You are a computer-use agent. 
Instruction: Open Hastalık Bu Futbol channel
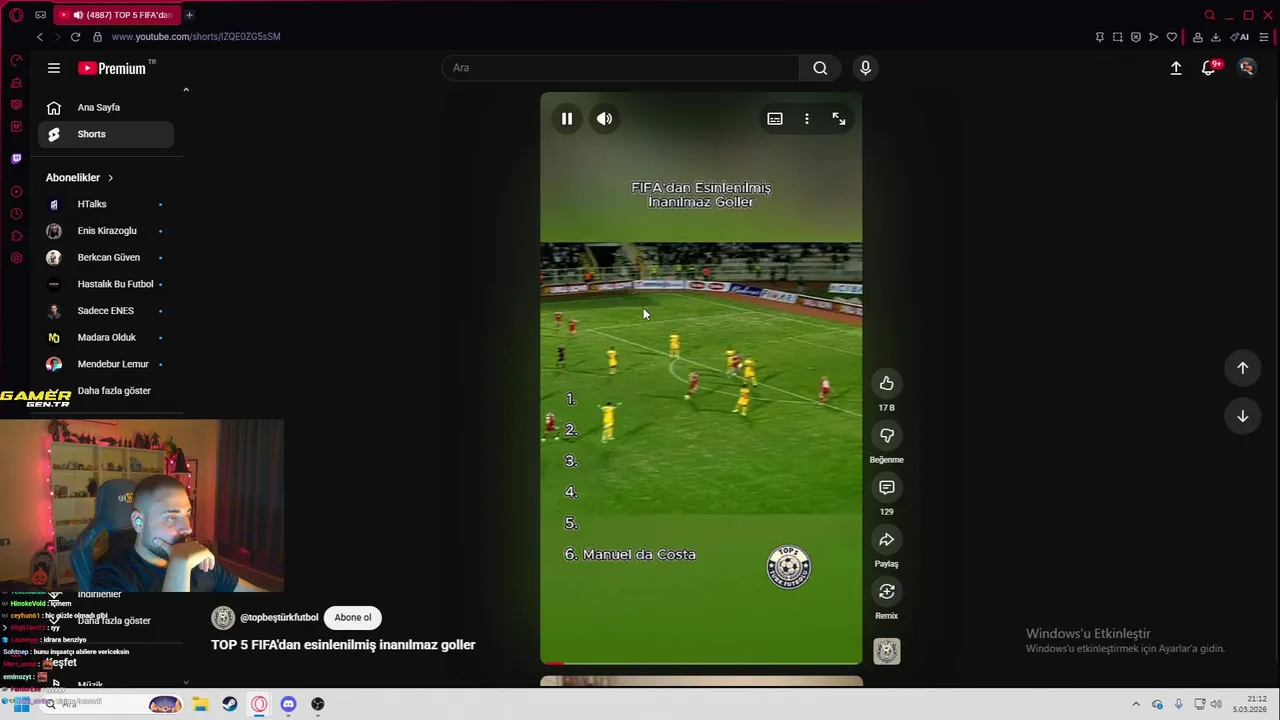pyautogui.click(x=106, y=284)
